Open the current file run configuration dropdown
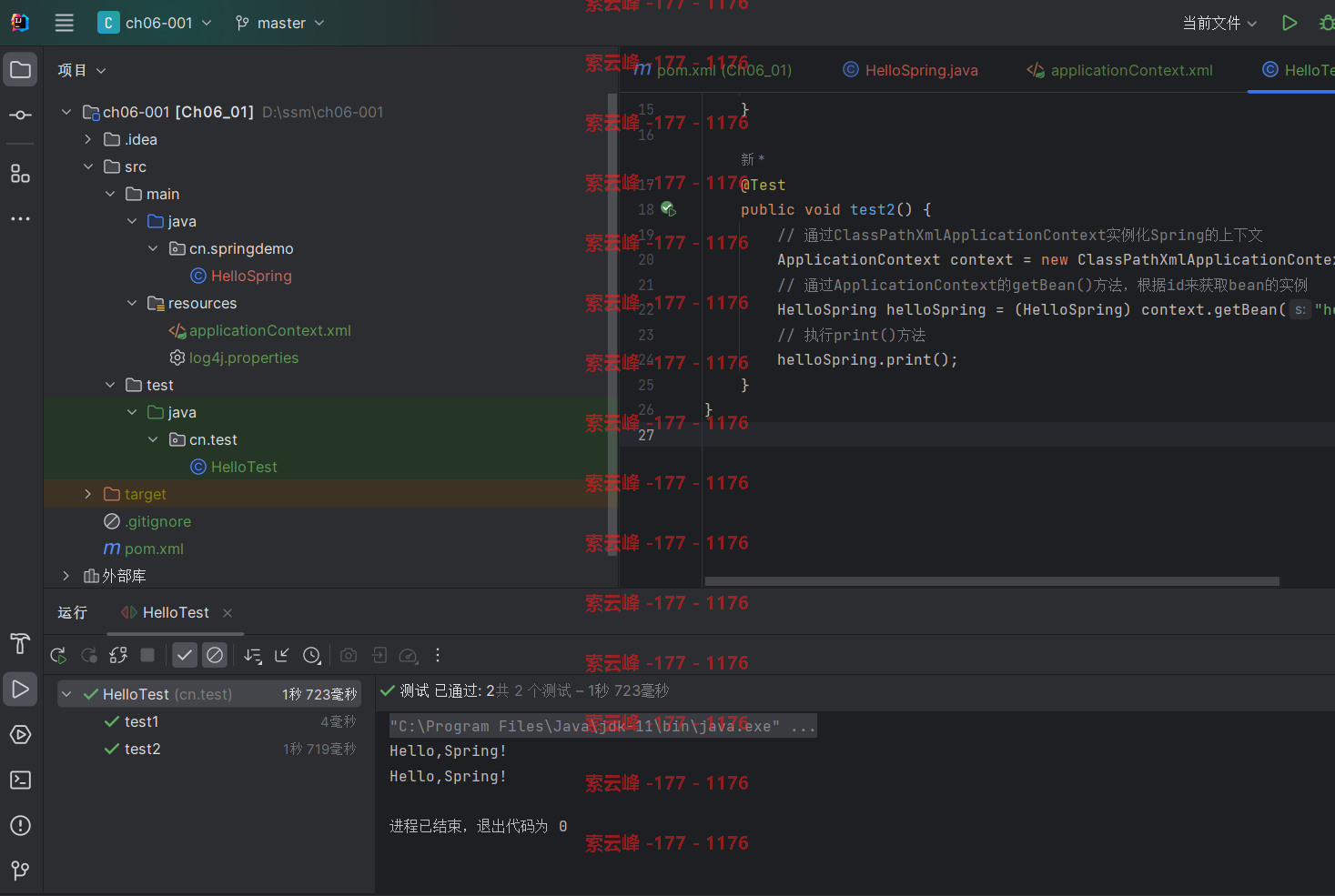1335x896 pixels. click(1219, 23)
